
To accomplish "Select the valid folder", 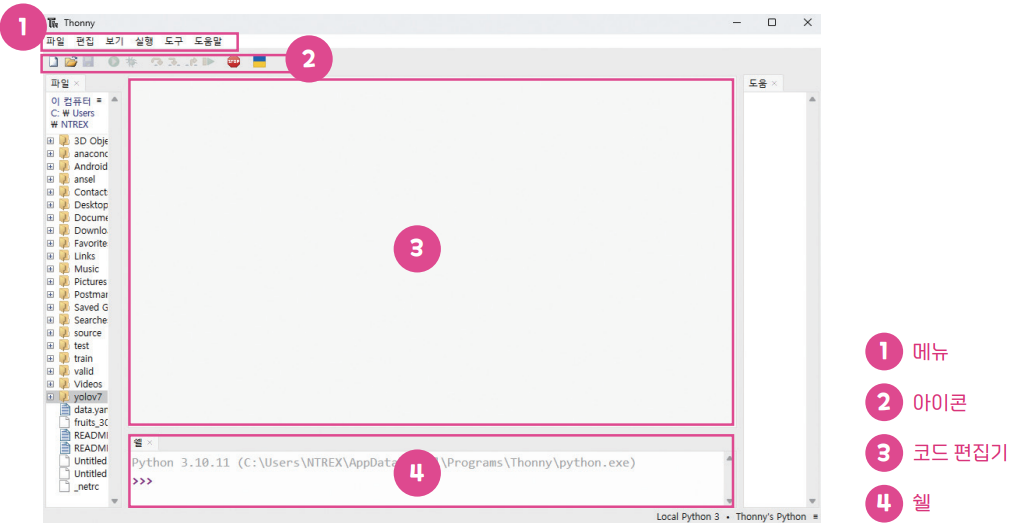I will [84, 372].
